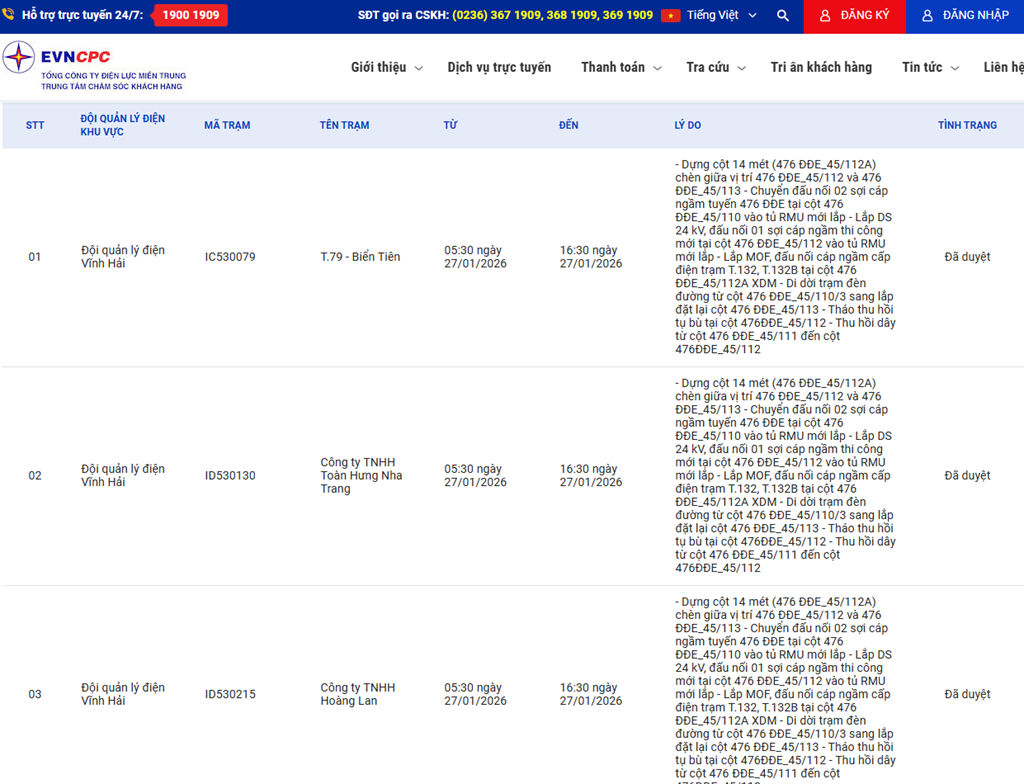Screen dimensions: 1024x784
Task: Open the Liên hệ menu item
Action: (1003, 68)
